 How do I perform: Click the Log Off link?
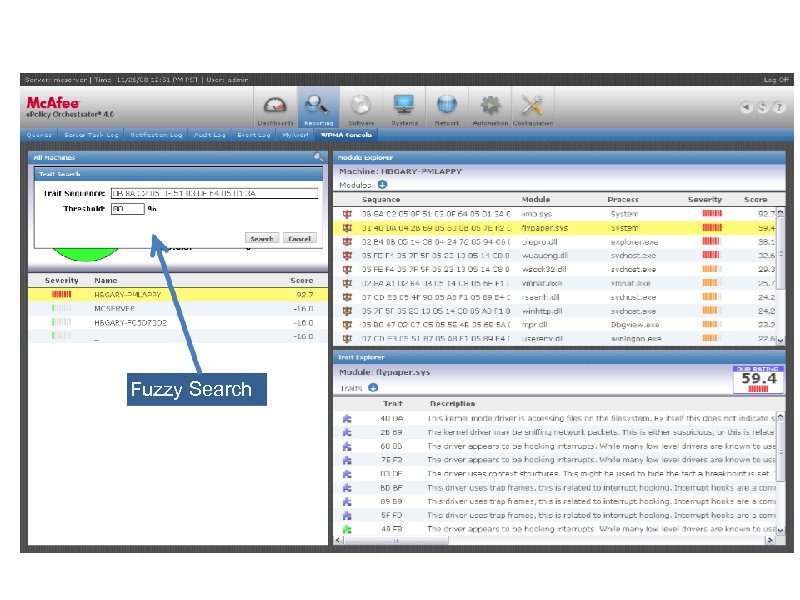[776, 80]
